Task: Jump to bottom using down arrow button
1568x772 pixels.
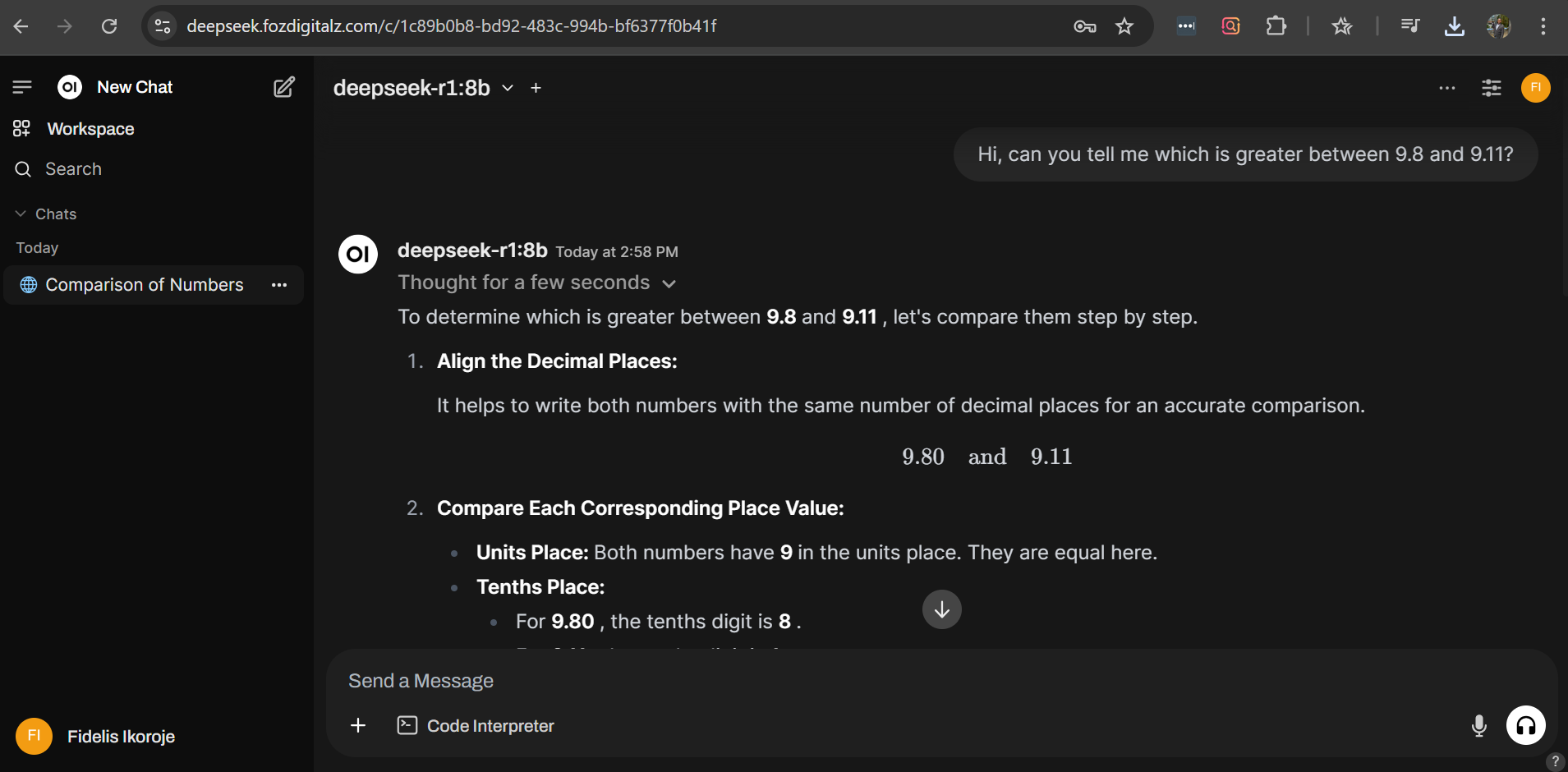Action: click(942, 609)
